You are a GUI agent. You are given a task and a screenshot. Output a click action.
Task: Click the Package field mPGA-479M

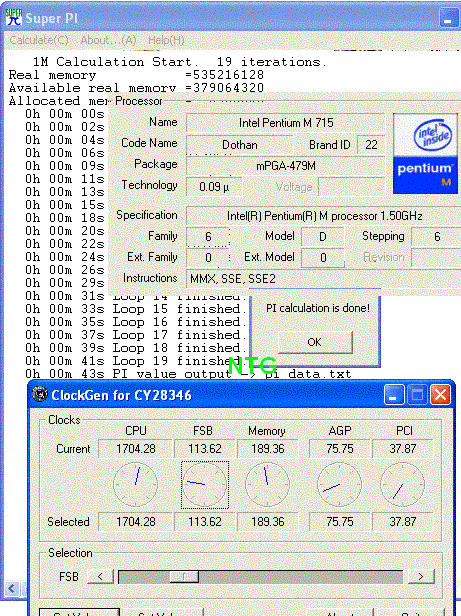tap(286, 166)
